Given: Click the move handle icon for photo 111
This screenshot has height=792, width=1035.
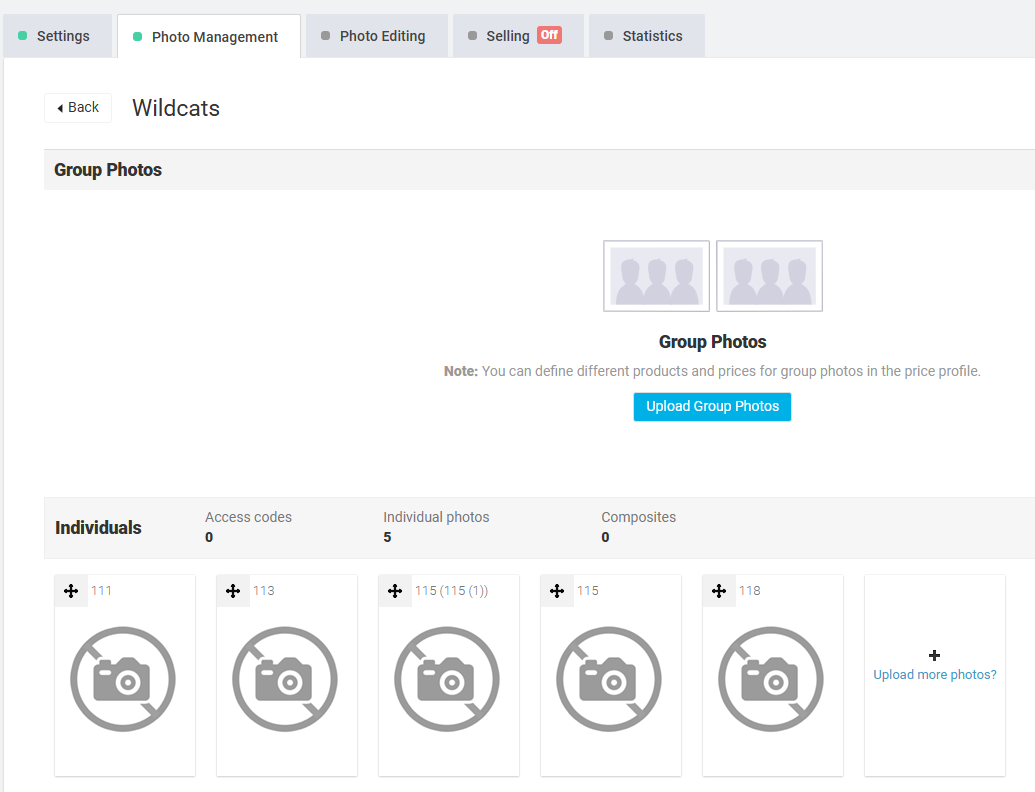Looking at the screenshot, I should [71, 591].
